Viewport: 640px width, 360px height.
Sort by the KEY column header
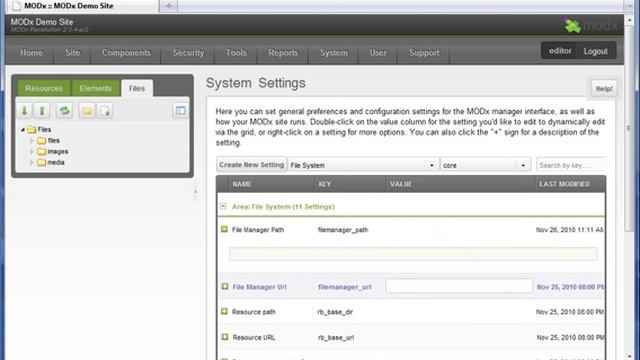[350, 184]
